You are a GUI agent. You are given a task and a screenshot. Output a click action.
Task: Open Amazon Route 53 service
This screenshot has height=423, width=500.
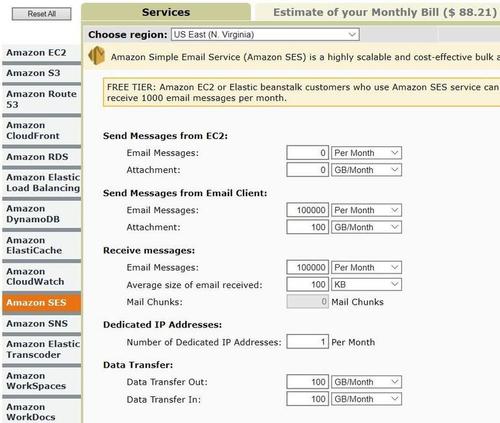point(41,99)
